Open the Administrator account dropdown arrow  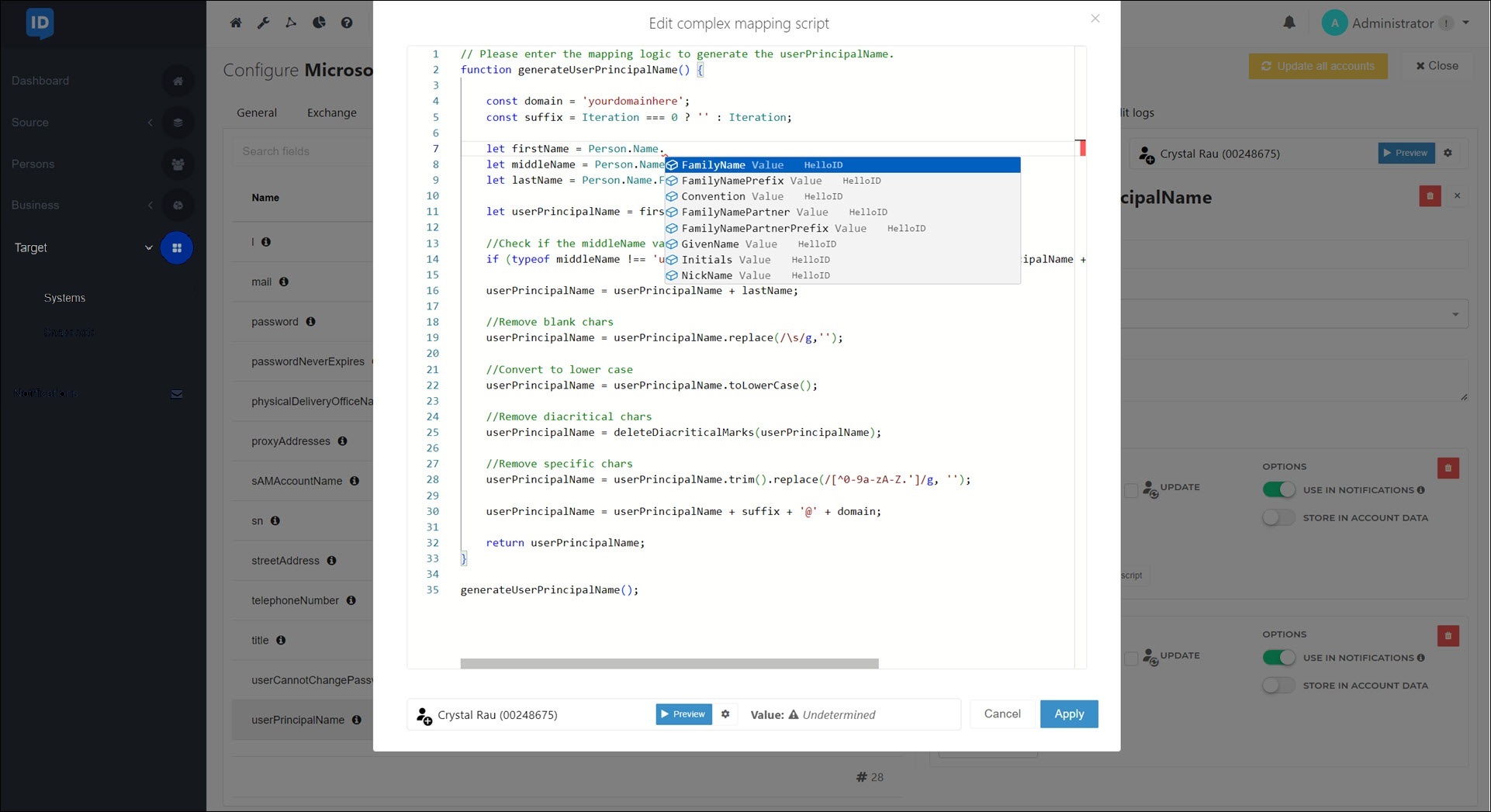pos(1465,22)
